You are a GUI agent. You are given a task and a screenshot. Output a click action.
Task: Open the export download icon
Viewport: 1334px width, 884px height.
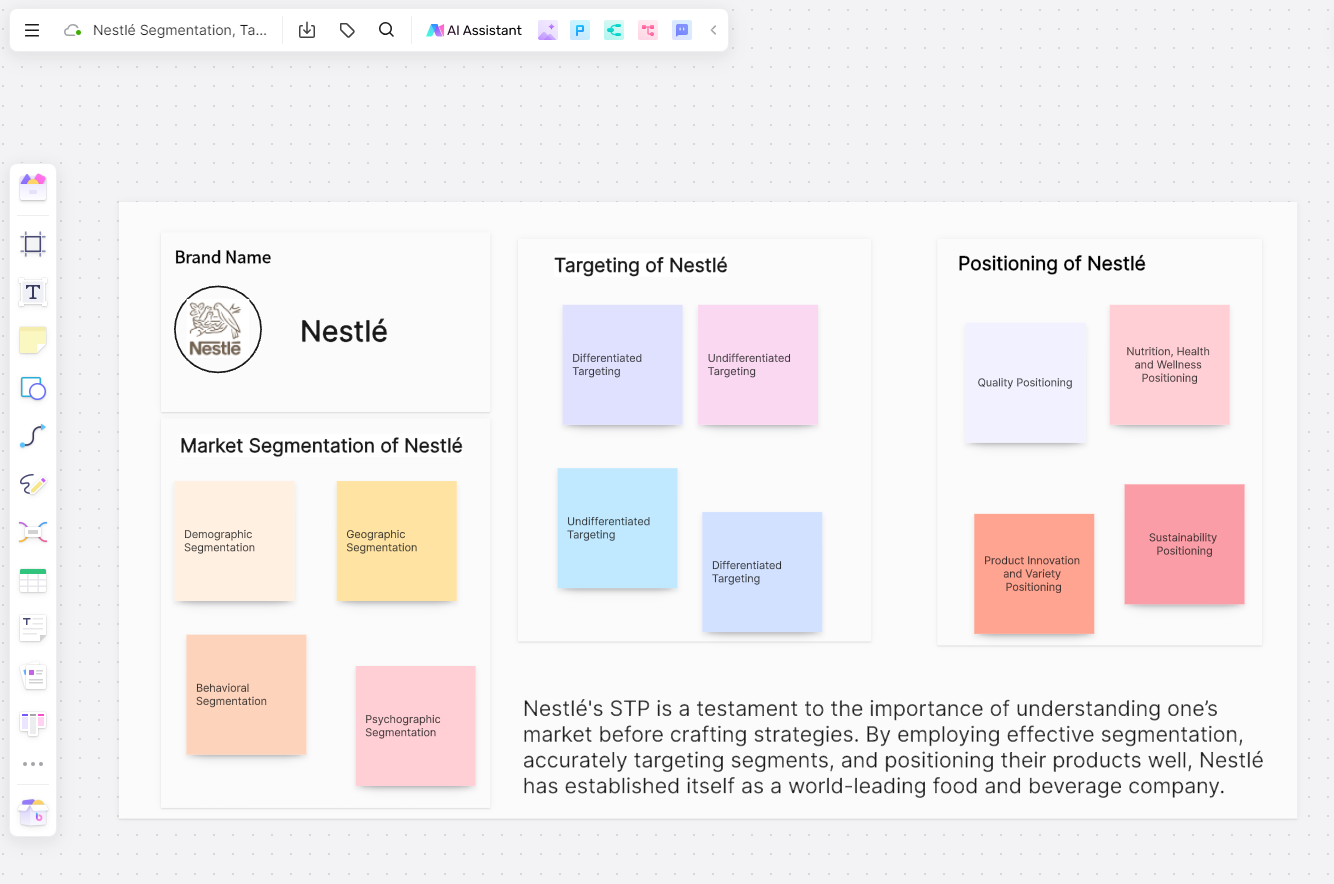tap(307, 30)
